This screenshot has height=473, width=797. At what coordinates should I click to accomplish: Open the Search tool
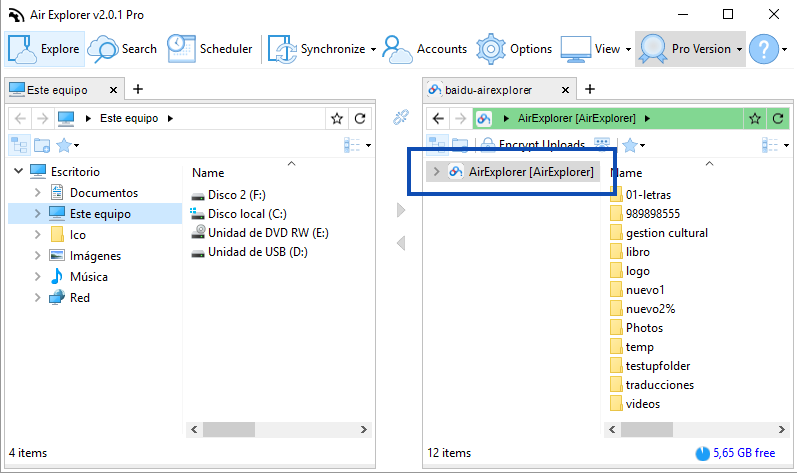point(122,49)
